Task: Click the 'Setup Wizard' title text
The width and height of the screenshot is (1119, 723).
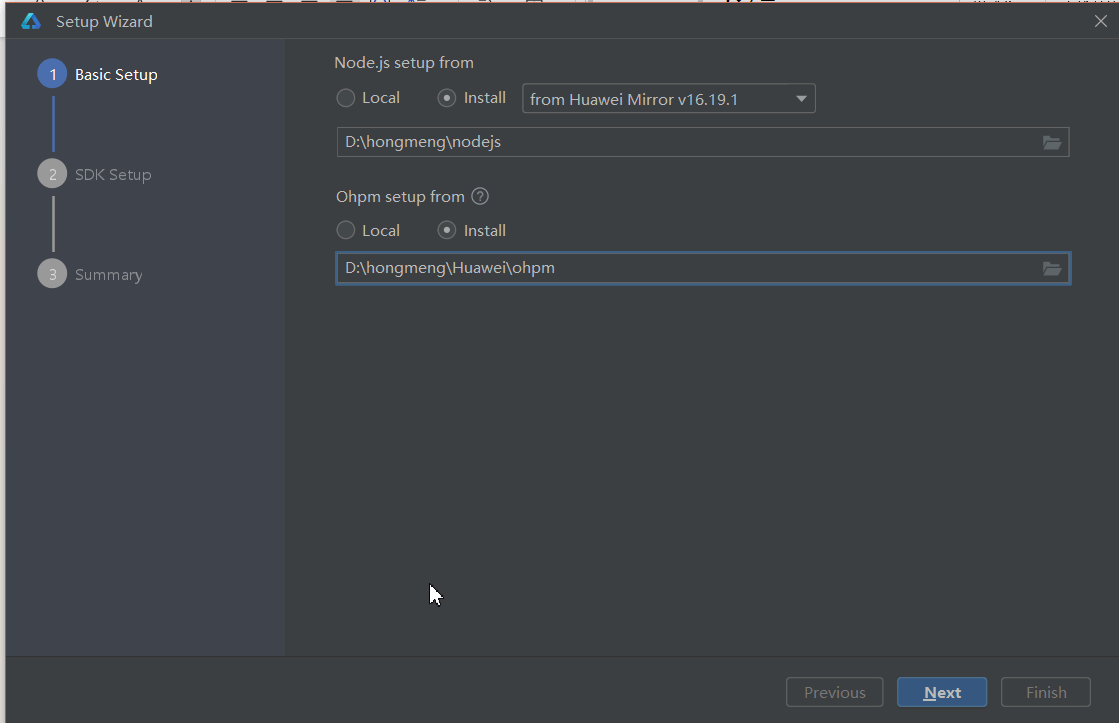Action: [x=104, y=21]
